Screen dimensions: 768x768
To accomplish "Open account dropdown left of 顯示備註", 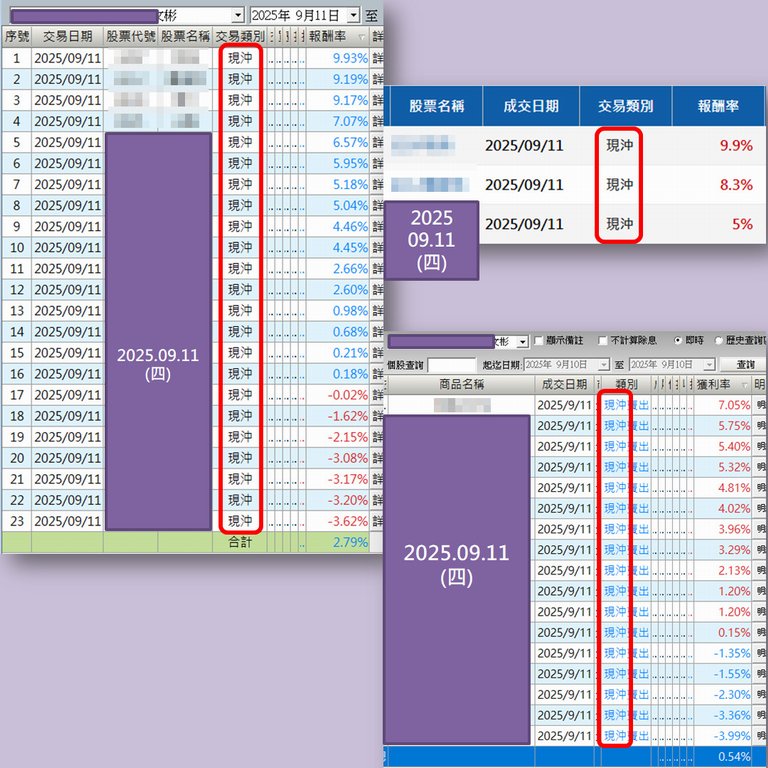I will 522,342.
